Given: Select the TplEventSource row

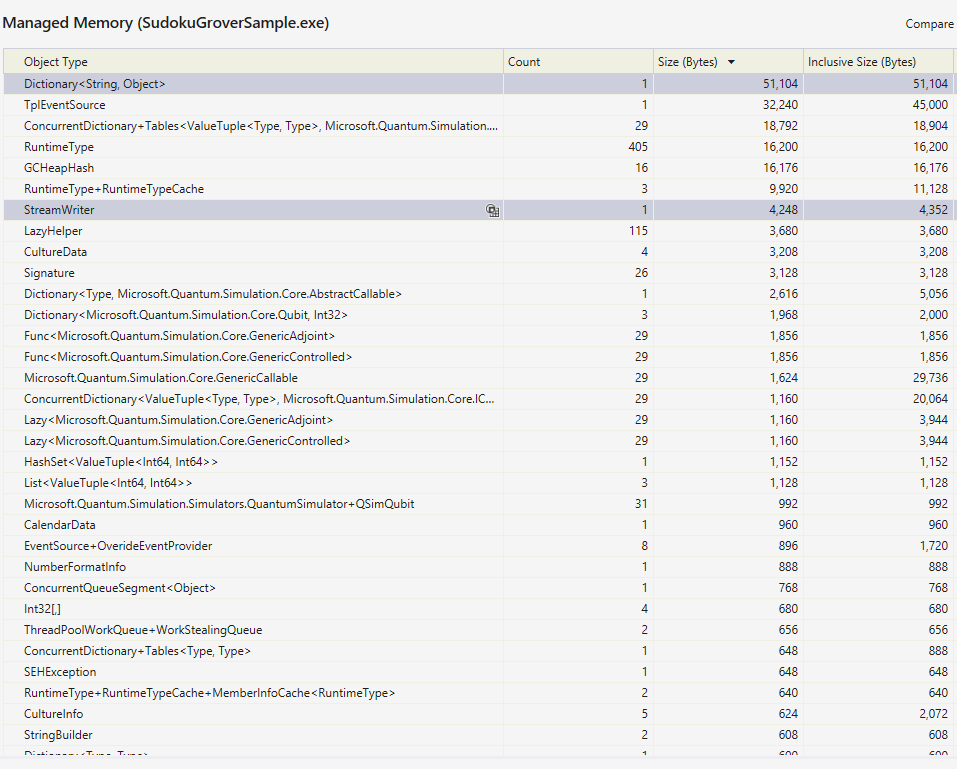Looking at the screenshot, I should 478,105.
